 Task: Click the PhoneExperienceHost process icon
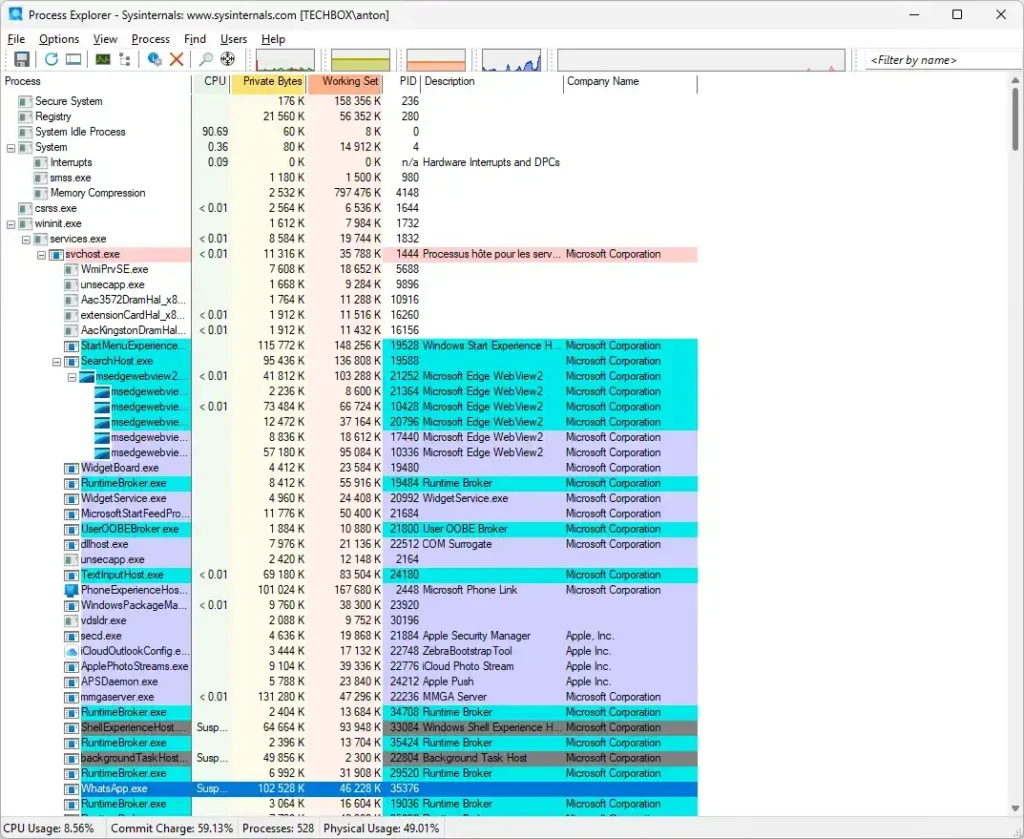[71, 590]
